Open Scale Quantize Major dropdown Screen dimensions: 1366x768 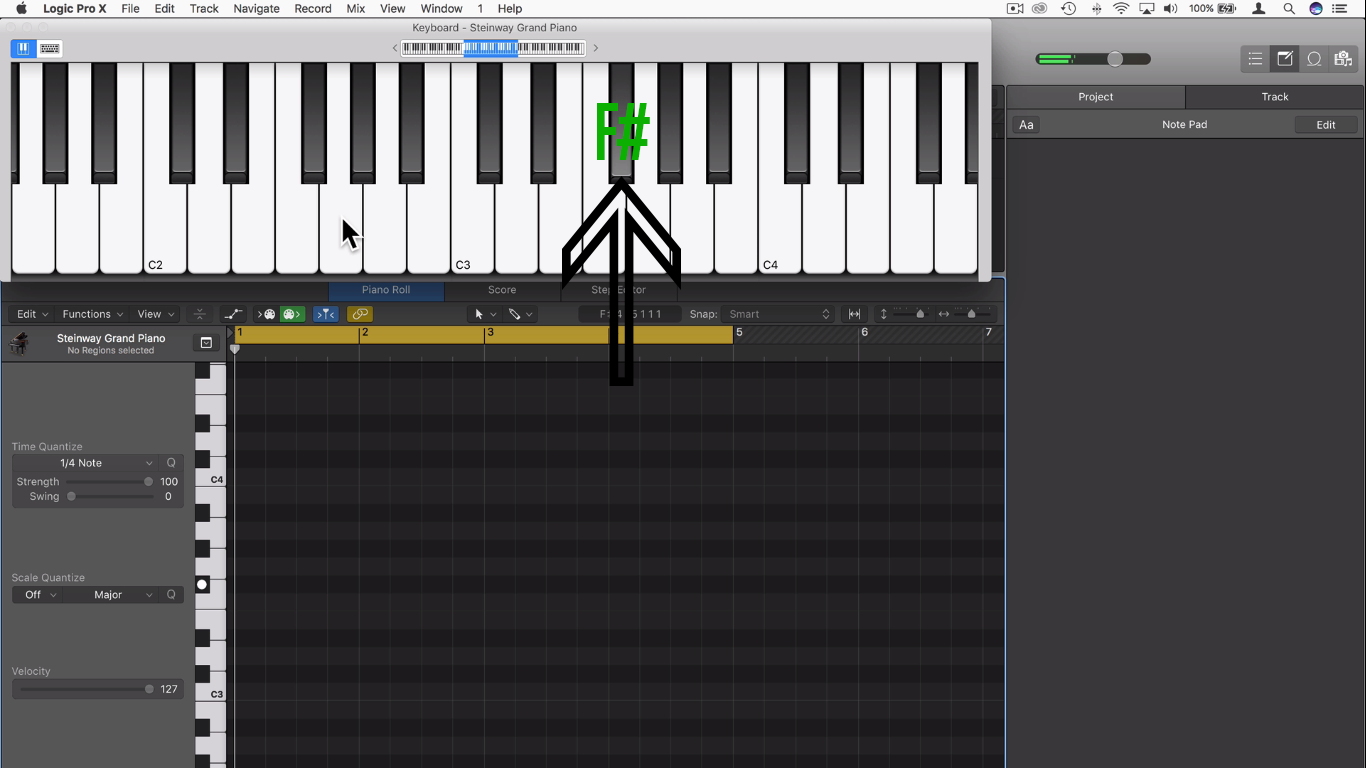click(x=112, y=595)
